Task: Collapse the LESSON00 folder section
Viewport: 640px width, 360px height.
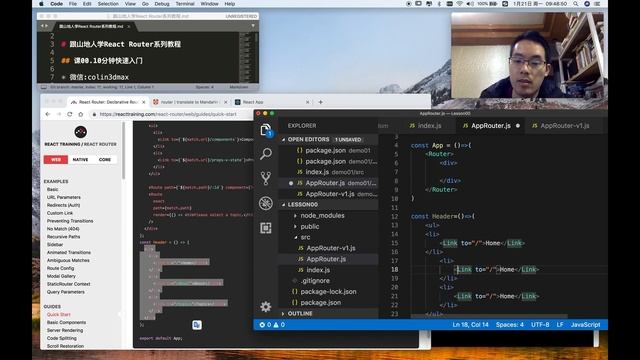Action: (329, 204)
